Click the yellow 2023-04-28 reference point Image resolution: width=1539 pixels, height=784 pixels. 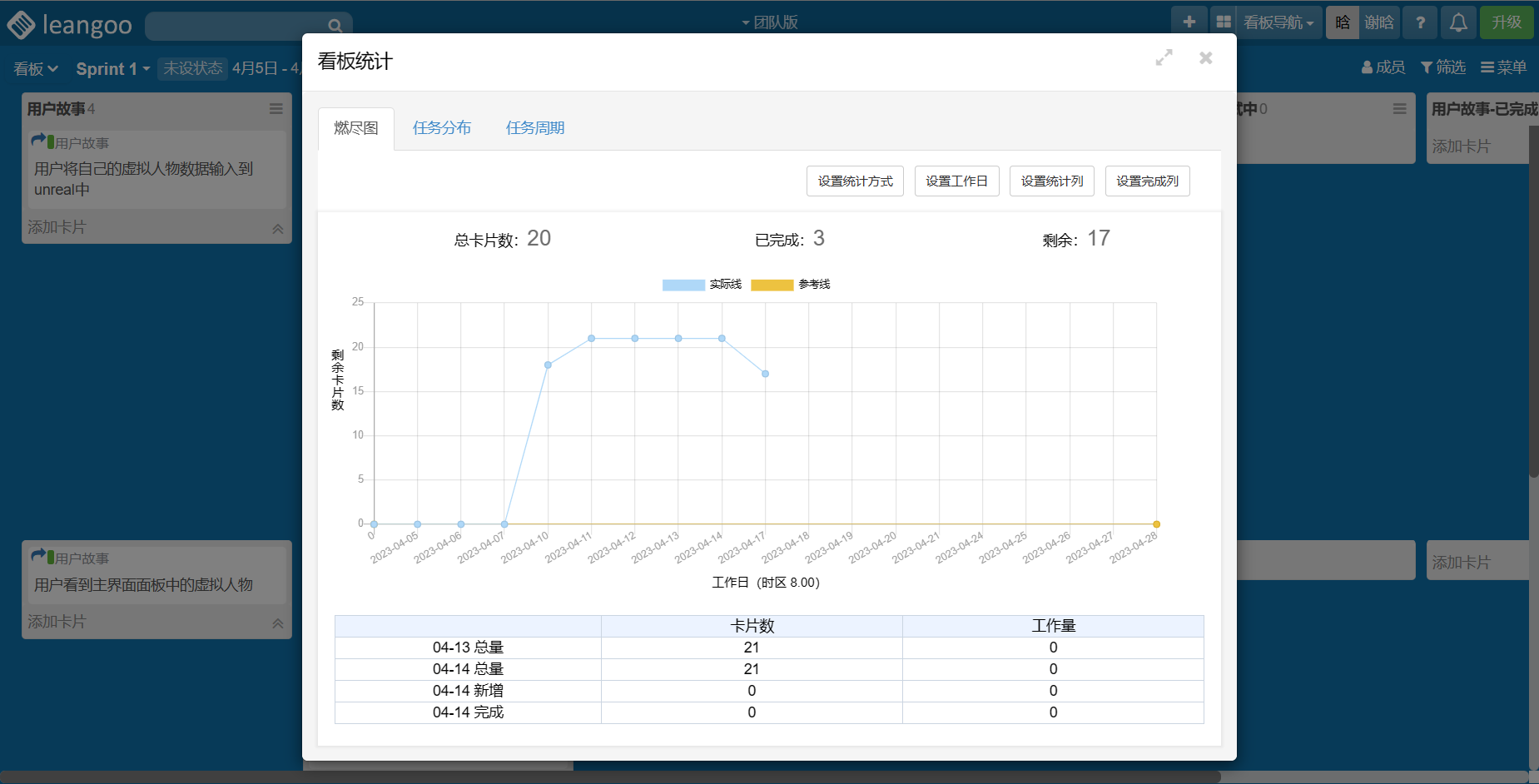[x=1156, y=524]
